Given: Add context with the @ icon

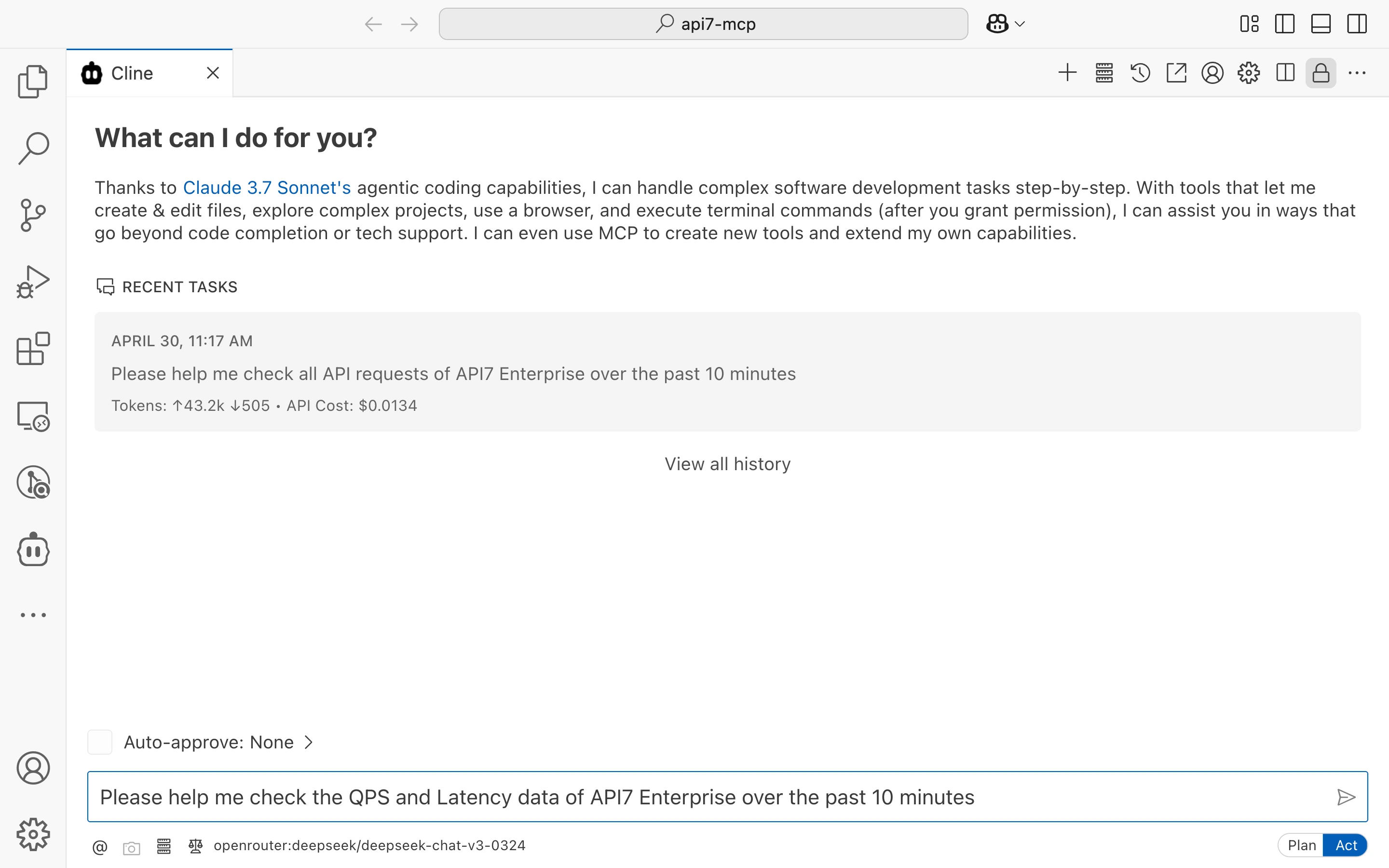Looking at the screenshot, I should (100, 847).
